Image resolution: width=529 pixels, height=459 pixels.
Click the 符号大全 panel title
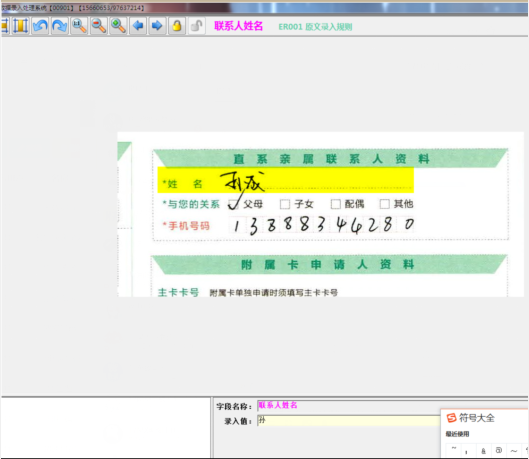(477, 418)
